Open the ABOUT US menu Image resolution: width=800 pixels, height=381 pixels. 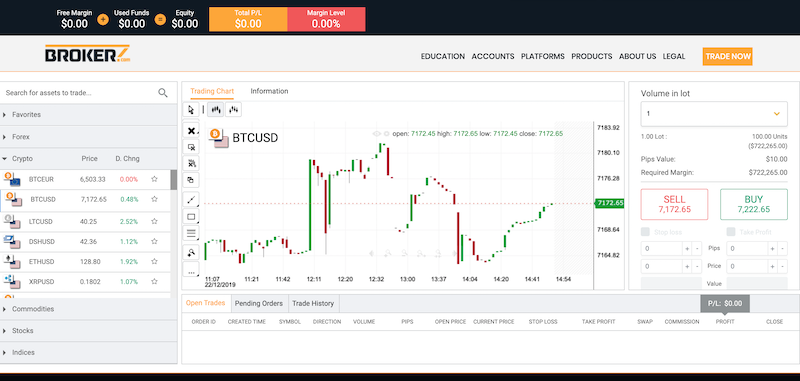click(x=638, y=57)
